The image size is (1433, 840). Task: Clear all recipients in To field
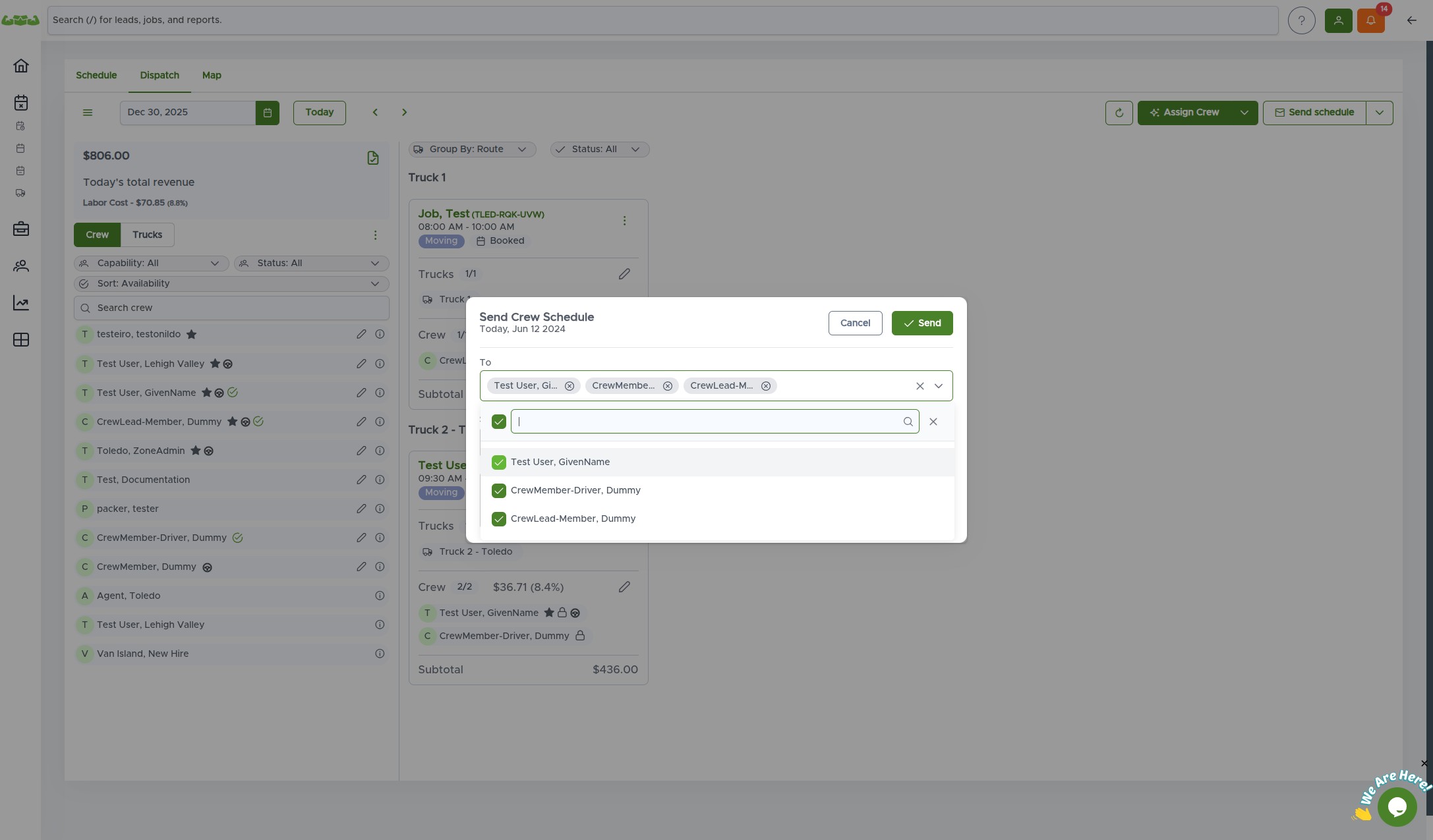pos(920,386)
